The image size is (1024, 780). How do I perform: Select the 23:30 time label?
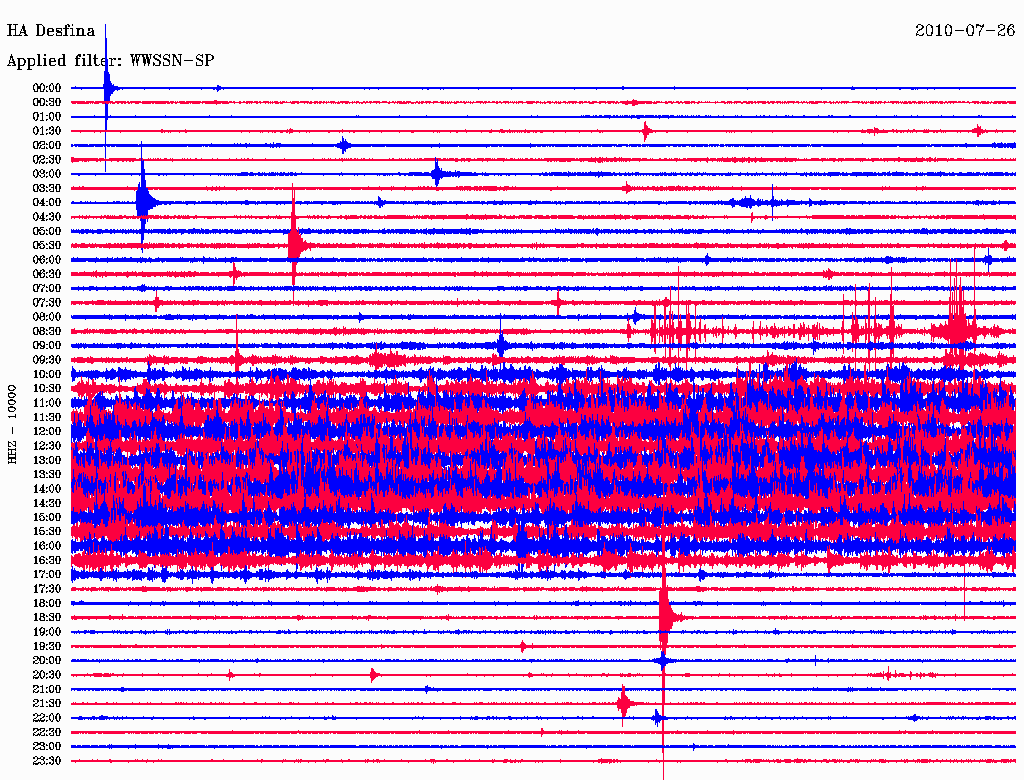click(x=47, y=761)
